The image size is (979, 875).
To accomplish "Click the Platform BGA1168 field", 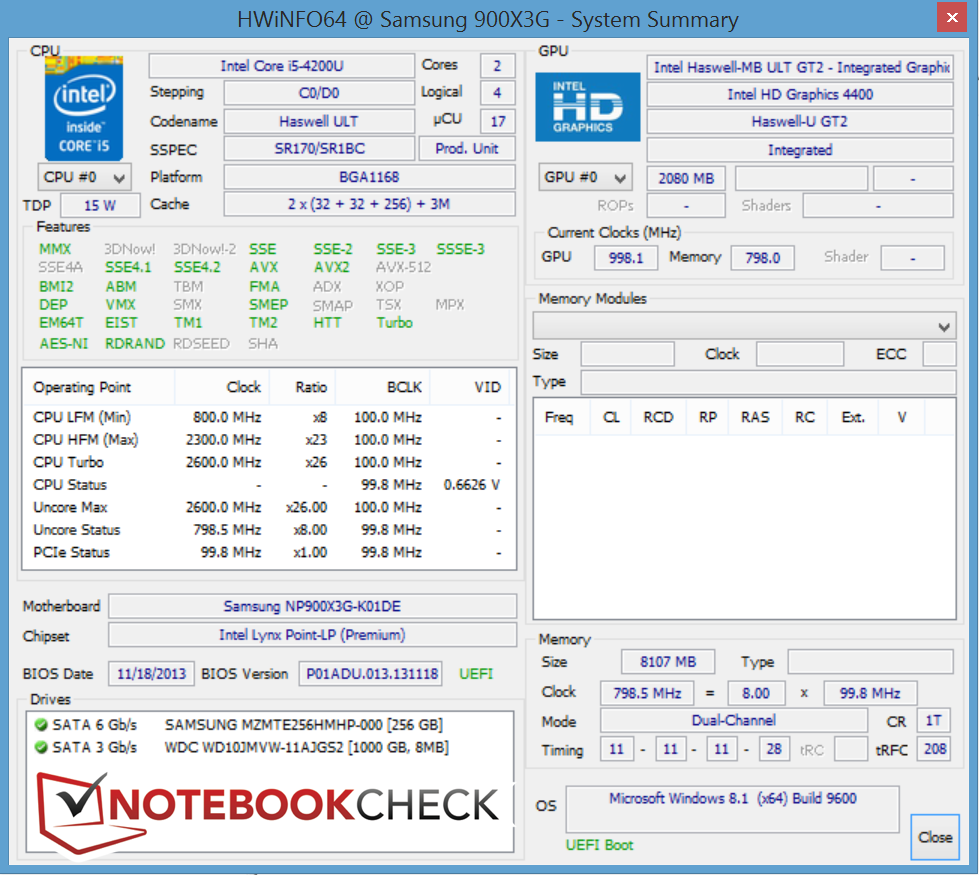I will 369,177.
